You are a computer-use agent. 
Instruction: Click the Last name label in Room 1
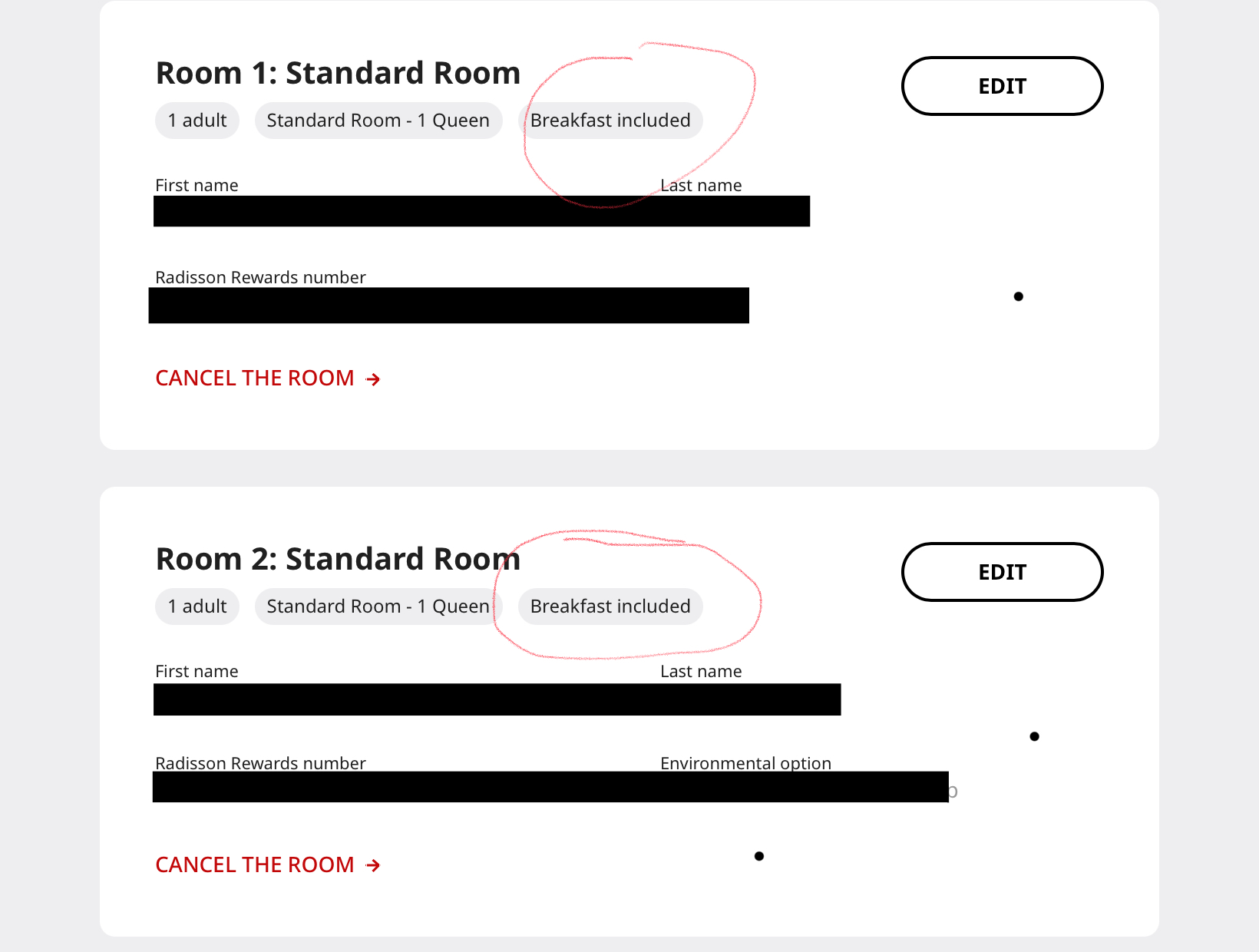tap(701, 186)
